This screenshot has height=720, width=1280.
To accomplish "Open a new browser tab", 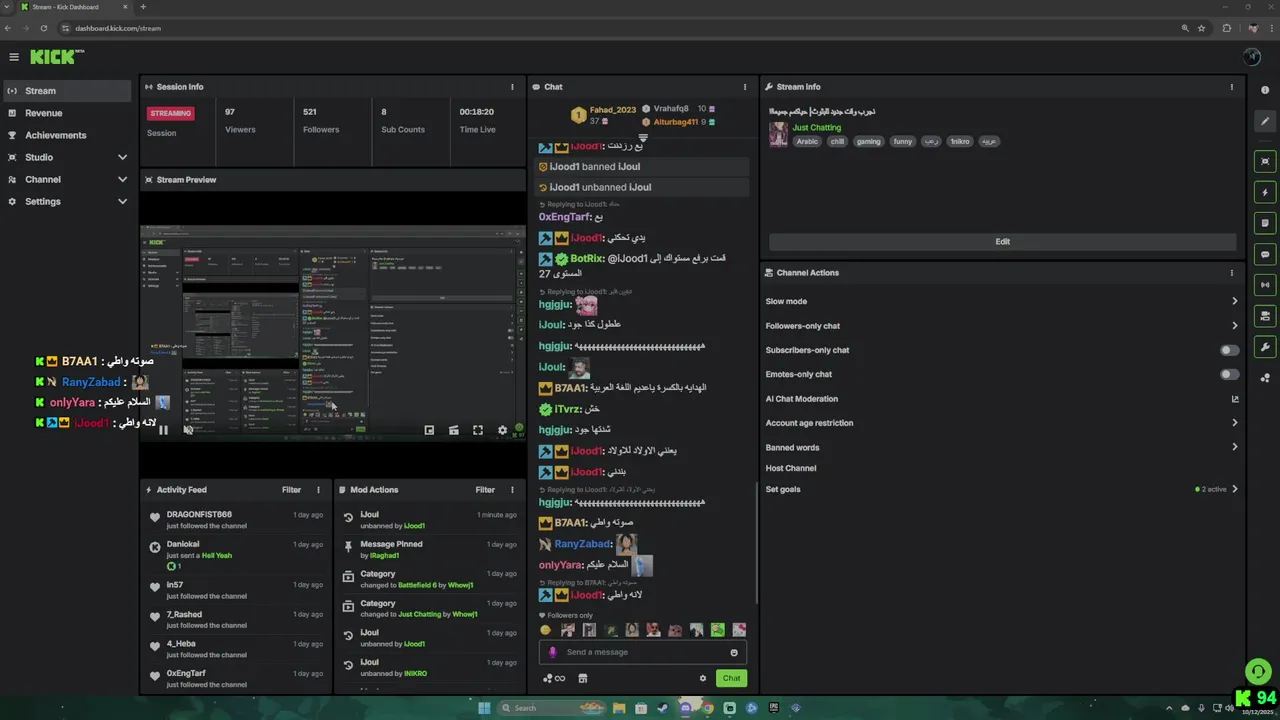I will [143, 7].
